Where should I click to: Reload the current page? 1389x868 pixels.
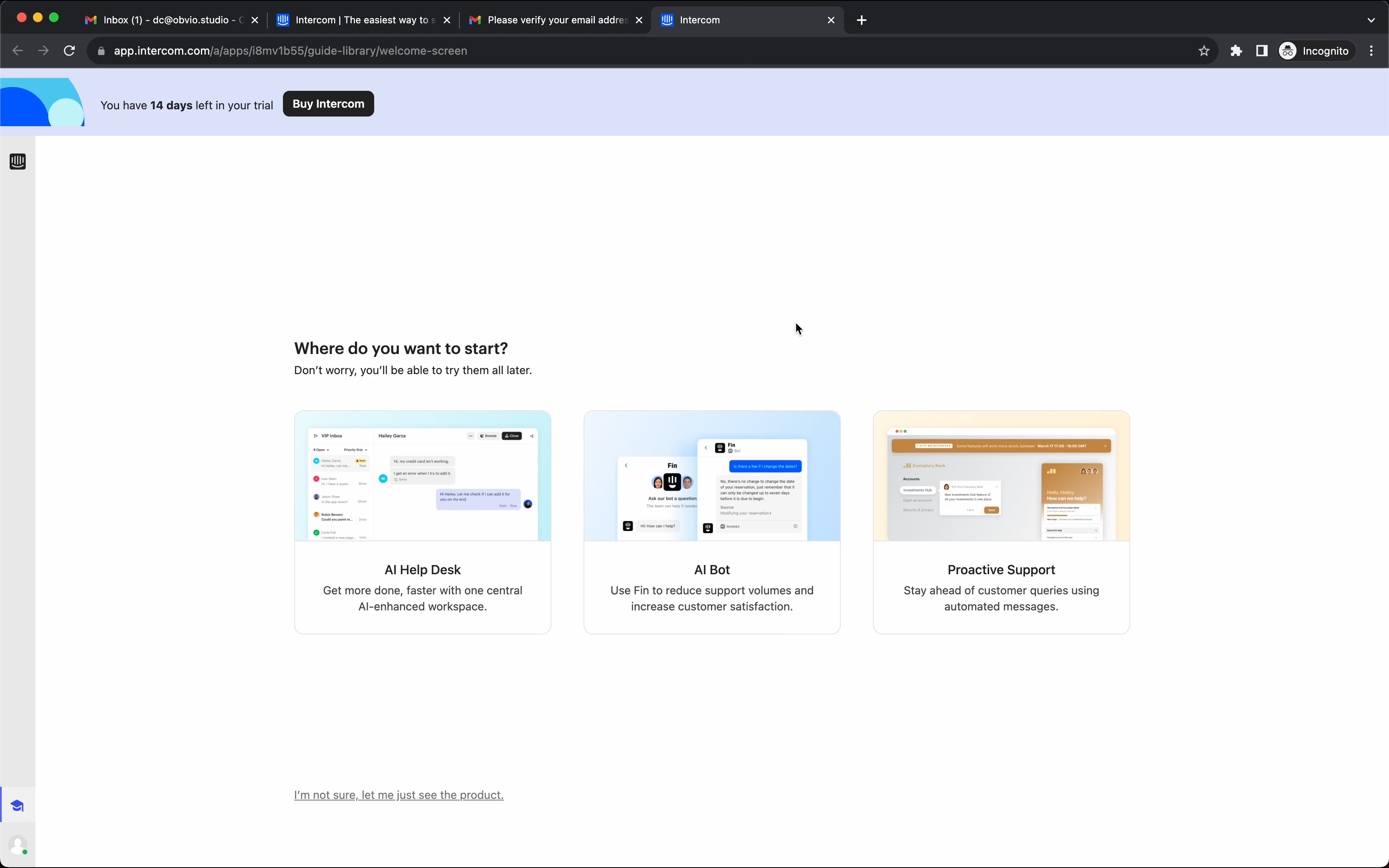click(x=70, y=51)
